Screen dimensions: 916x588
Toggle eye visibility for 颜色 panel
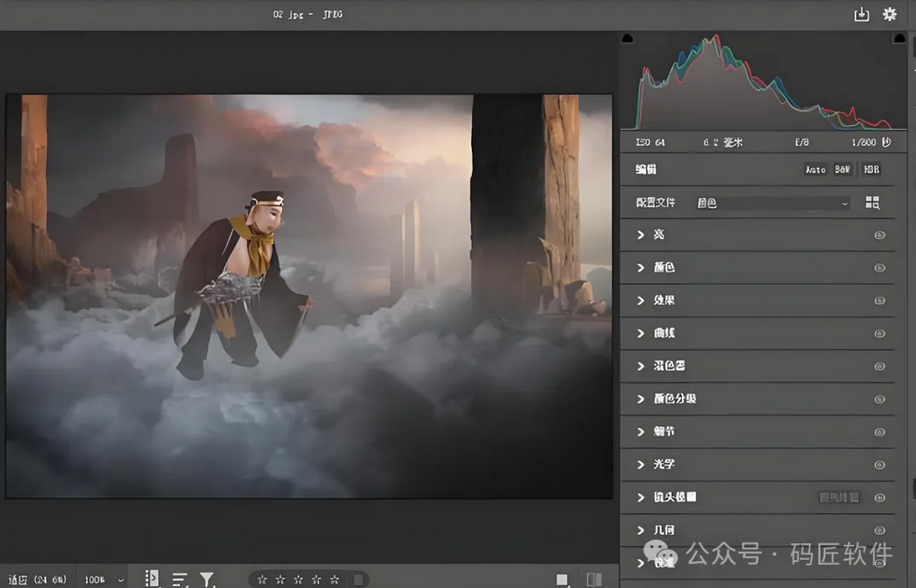tap(880, 268)
